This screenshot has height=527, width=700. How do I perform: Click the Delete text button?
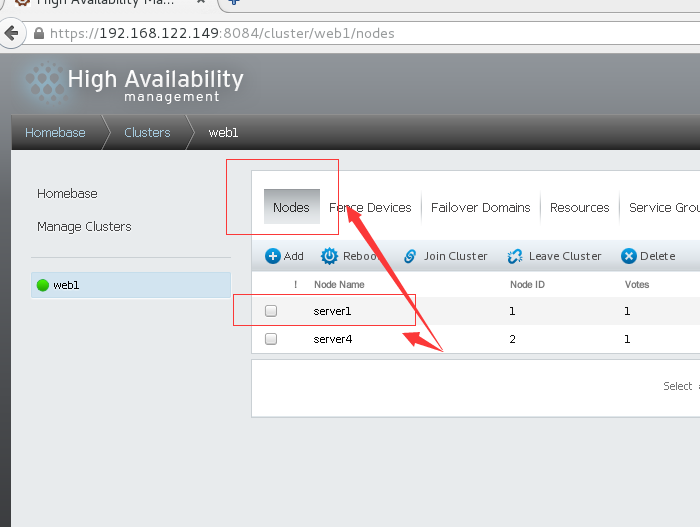coord(658,256)
